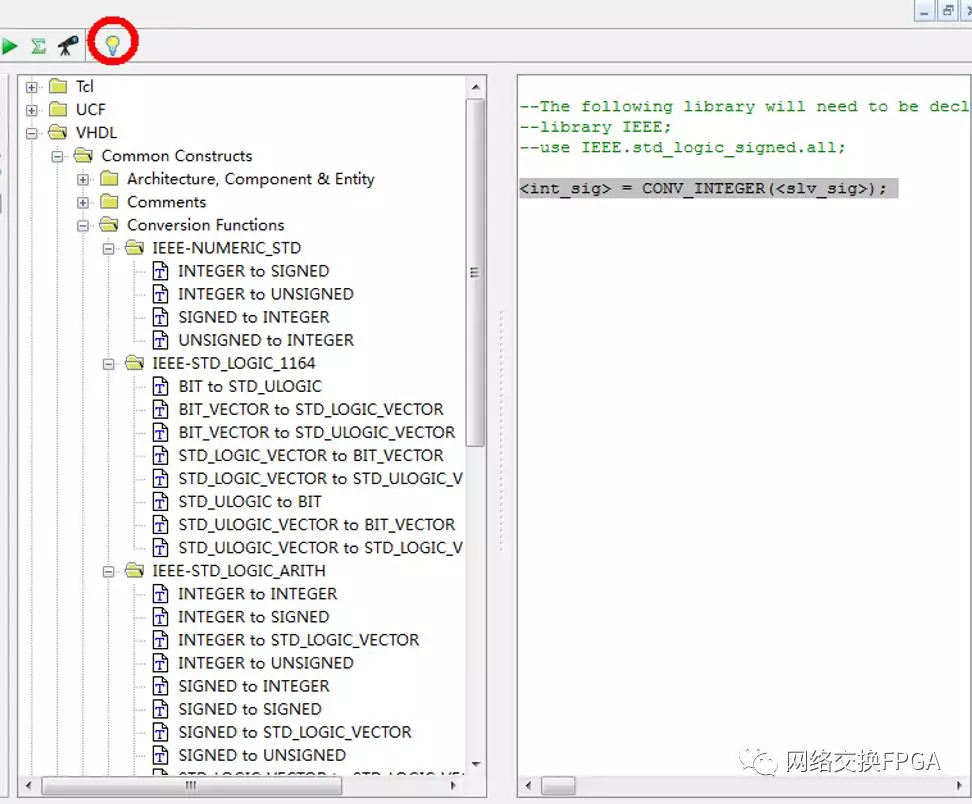Screen dimensions: 972x804
Task: Click the Sigma summary toolbar icon
Action: point(38,45)
